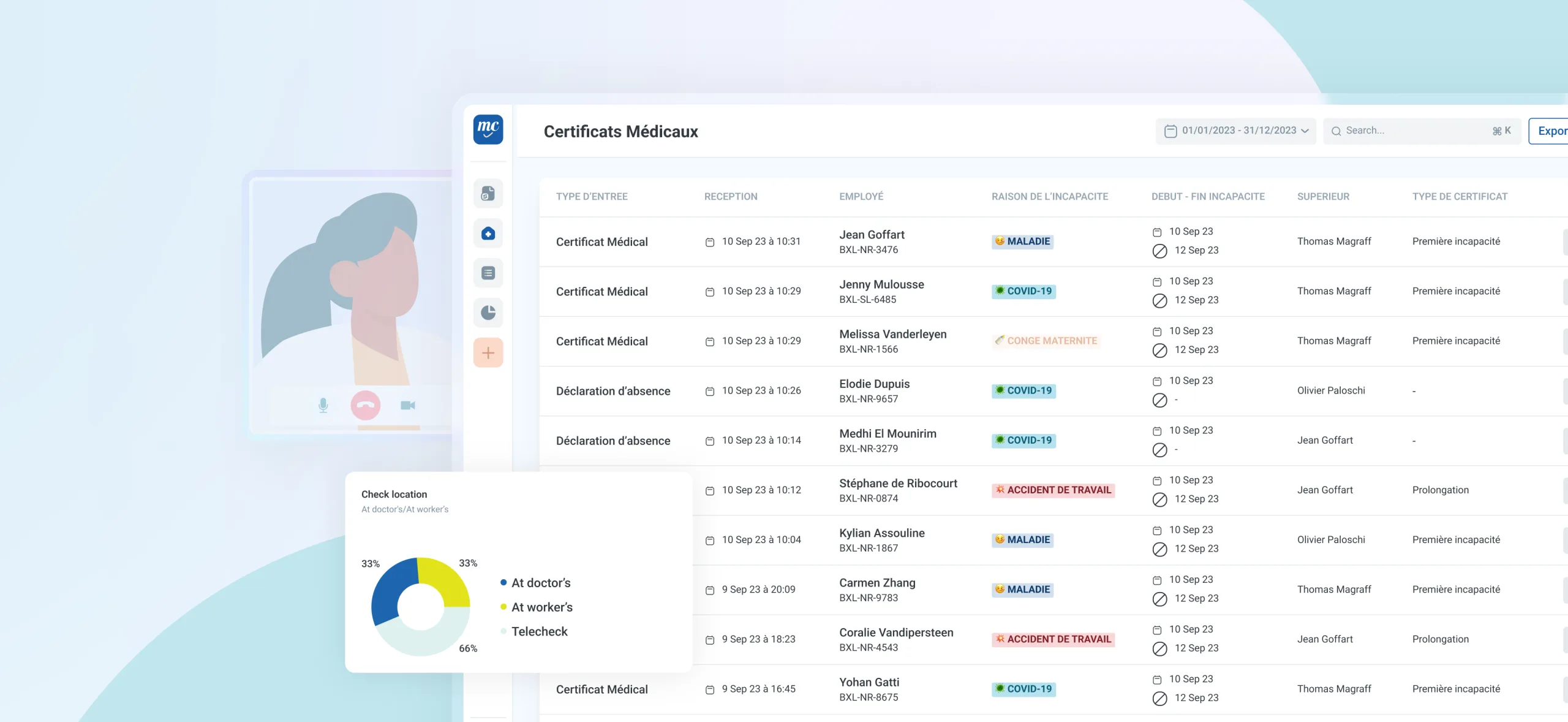Image resolution: width=1568 pixels, height=722 pixels.
Task: Click calendar icon beside reception 10 Sep 23 à 10:31
Action: pos(710,242)
